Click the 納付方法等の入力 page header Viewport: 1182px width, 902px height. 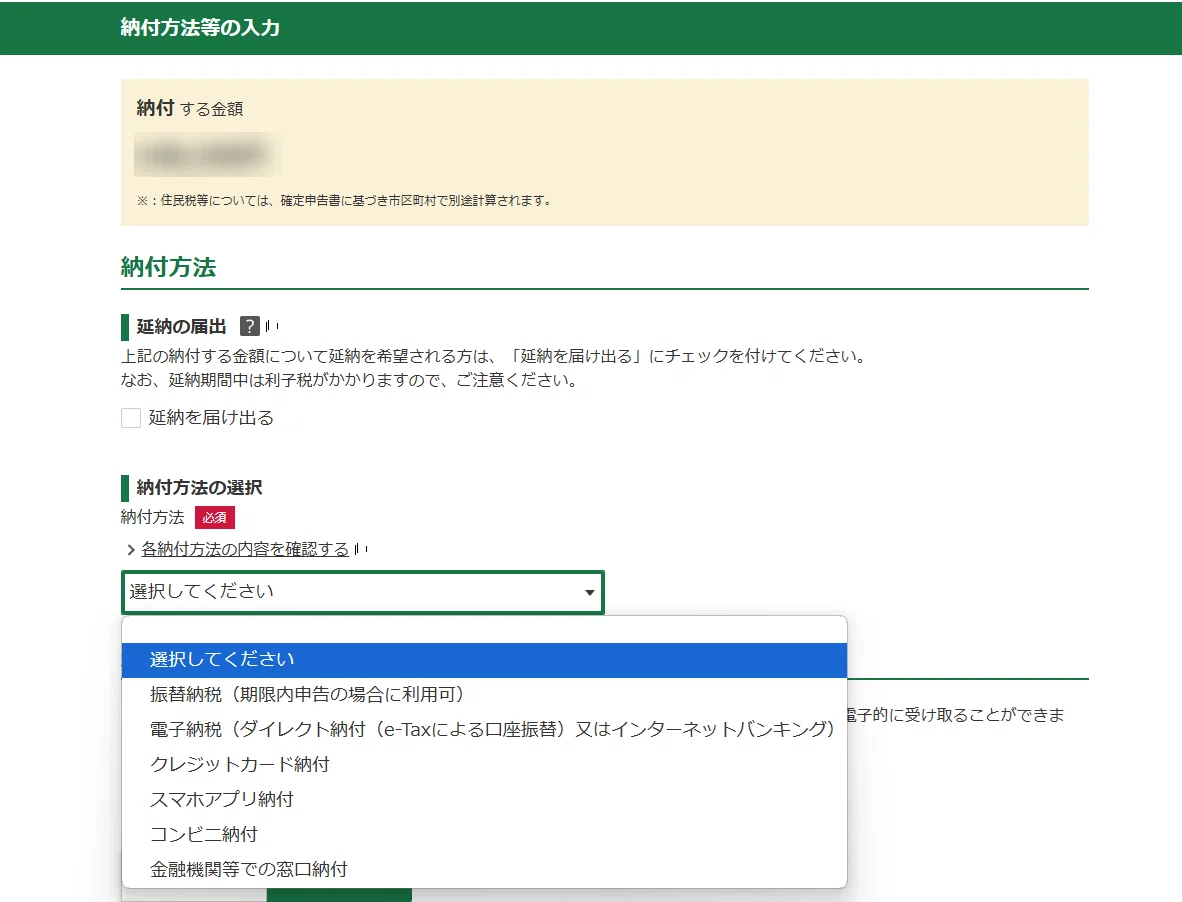coord(201,28)
